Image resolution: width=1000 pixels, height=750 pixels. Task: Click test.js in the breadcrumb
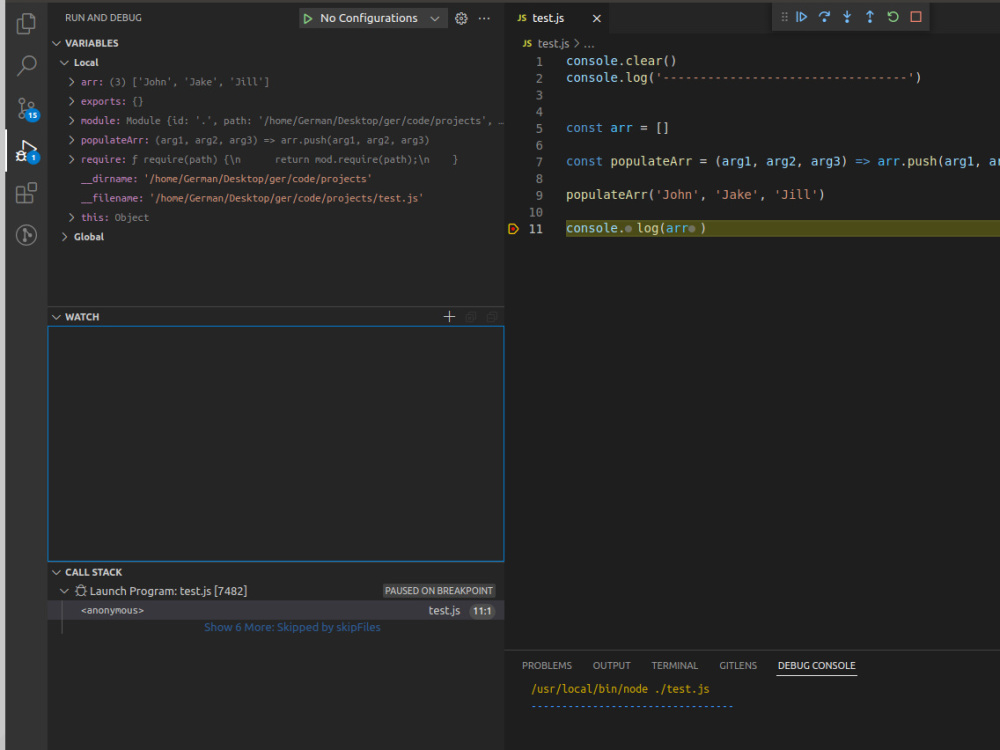click(x=552, y=43)
